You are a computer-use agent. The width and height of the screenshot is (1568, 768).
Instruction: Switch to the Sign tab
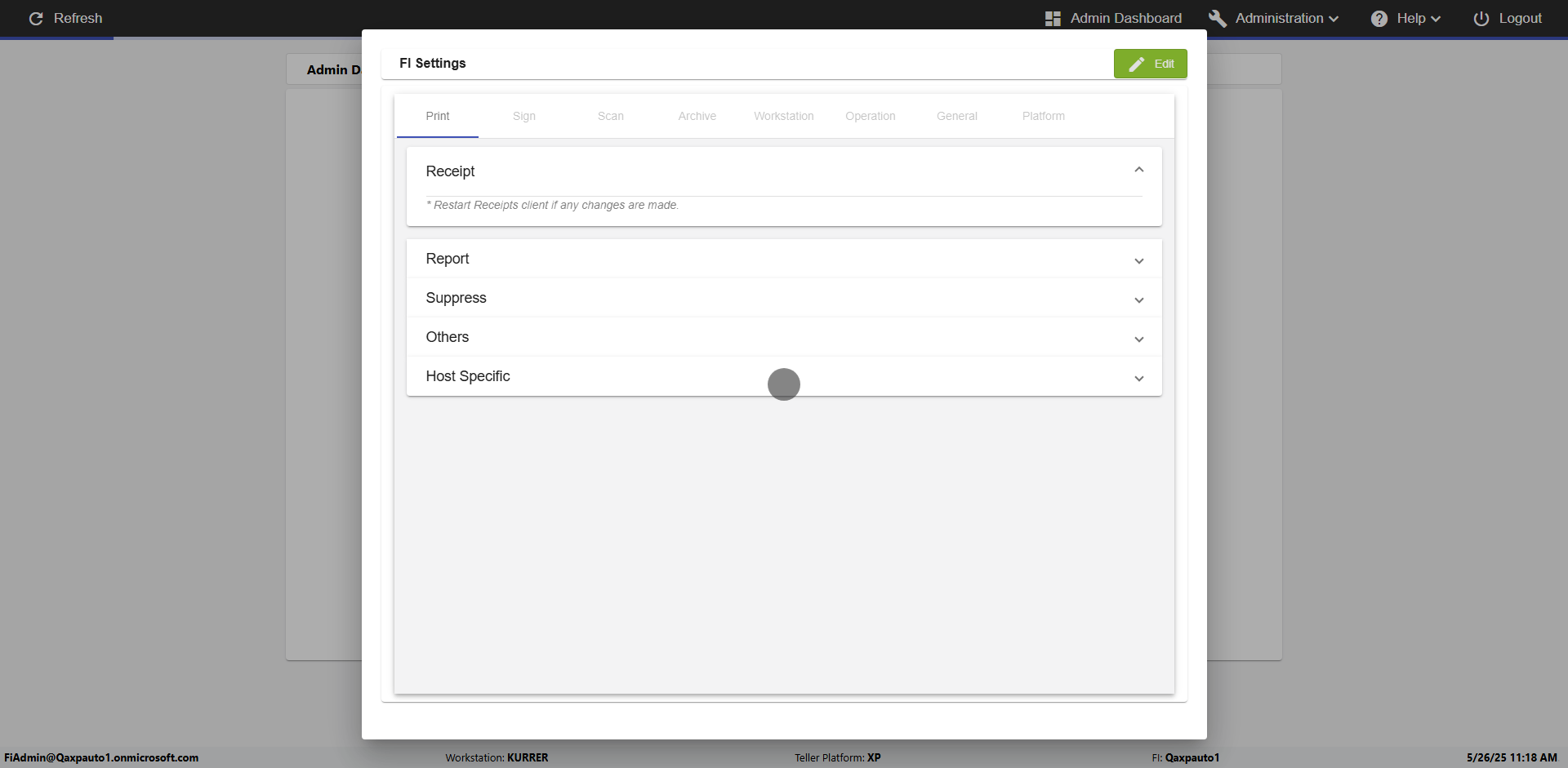click(524, 116)
